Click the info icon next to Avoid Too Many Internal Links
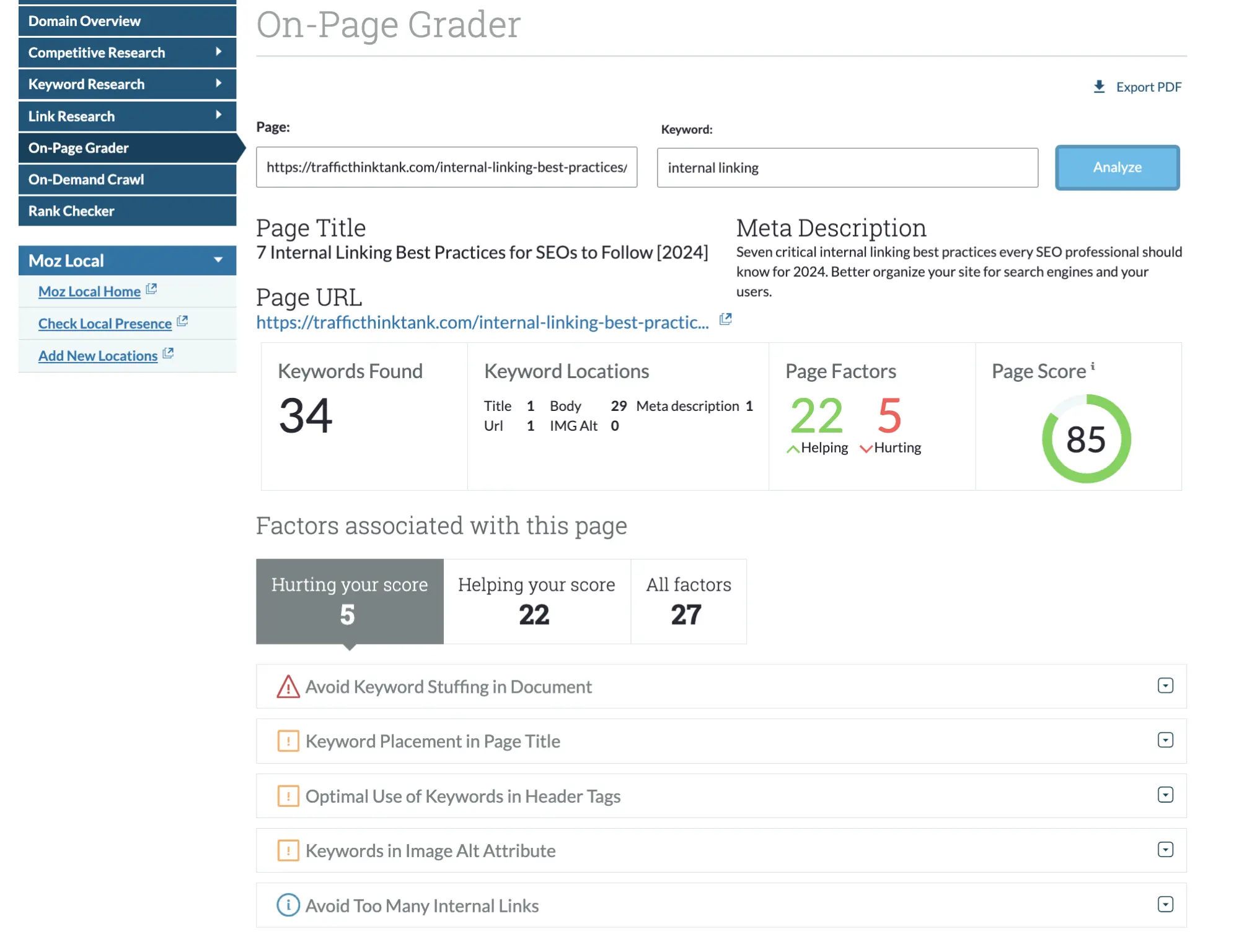This screenshot has height=952, width=1239. [x=287, y=905]
